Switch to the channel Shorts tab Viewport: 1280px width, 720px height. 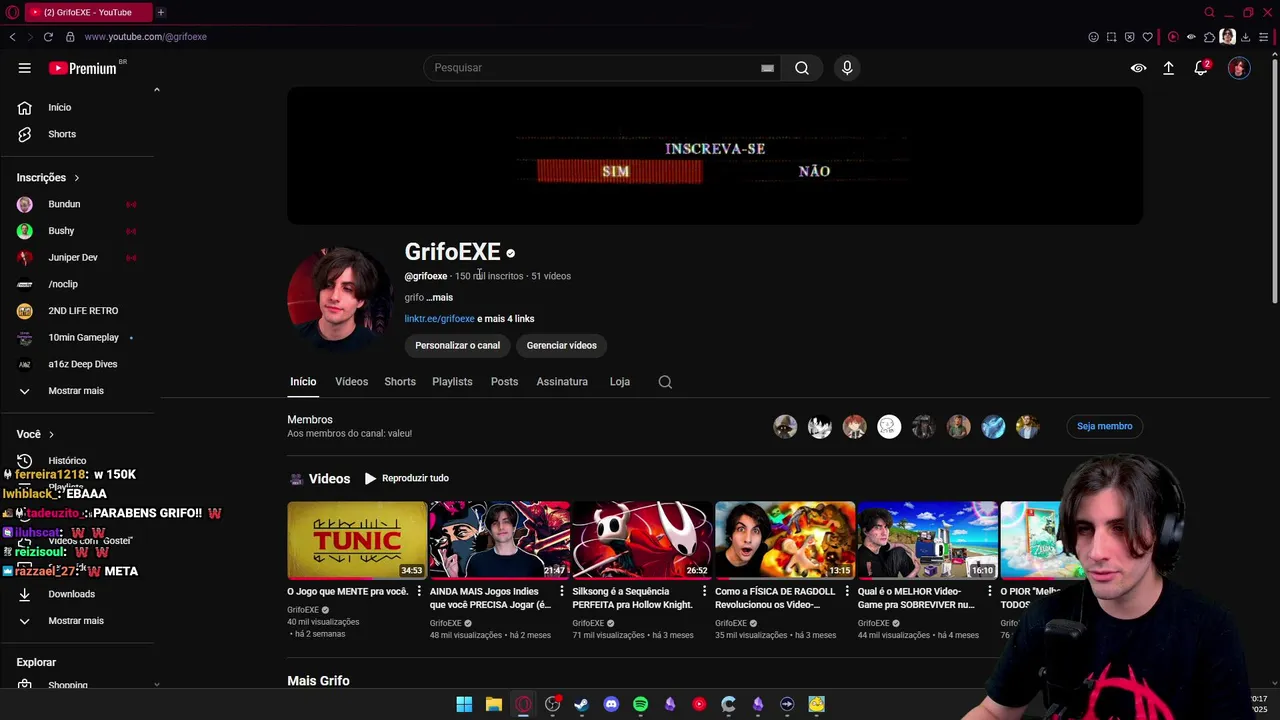point(400,382)
